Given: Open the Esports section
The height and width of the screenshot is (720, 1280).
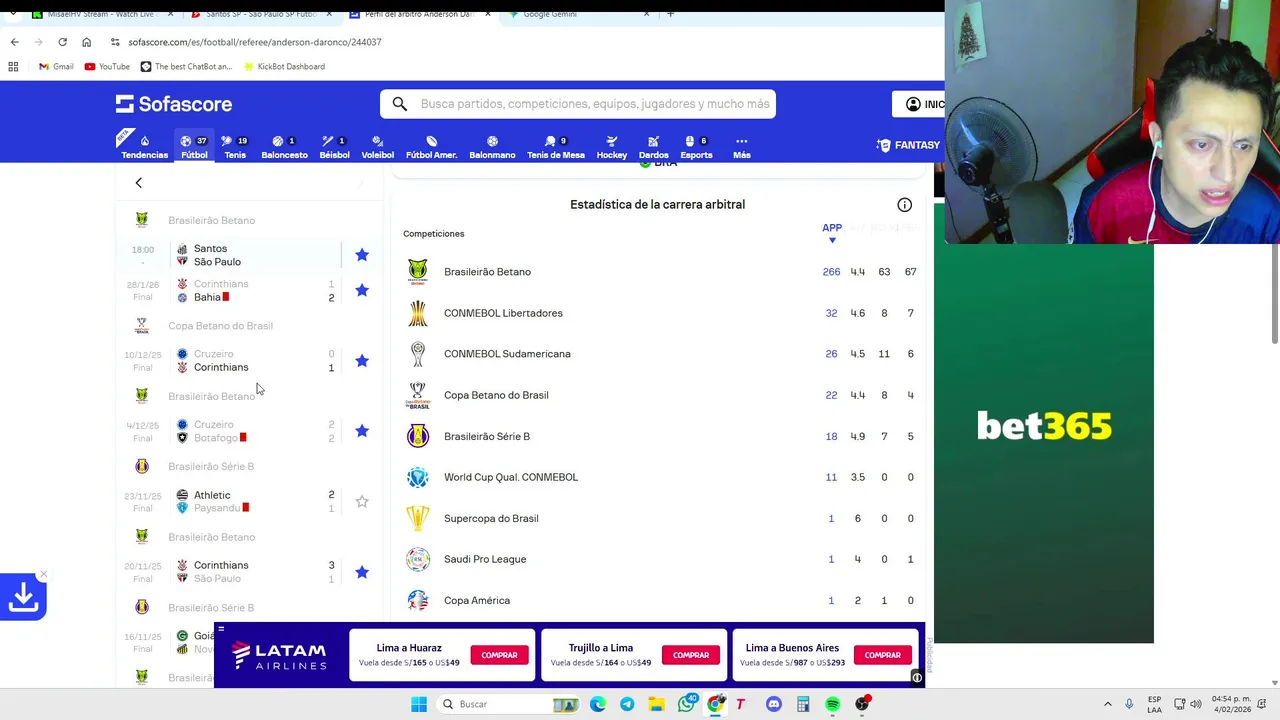Looking at the screenshot, I should (x=696, y=146).
